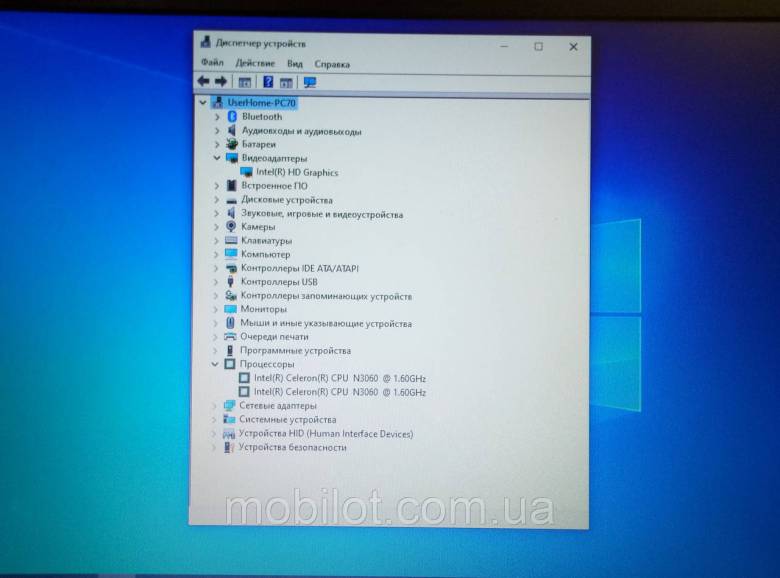Close the Диспетчер устройств window
The image size is (780, 578).
click(x=573, y=47)
